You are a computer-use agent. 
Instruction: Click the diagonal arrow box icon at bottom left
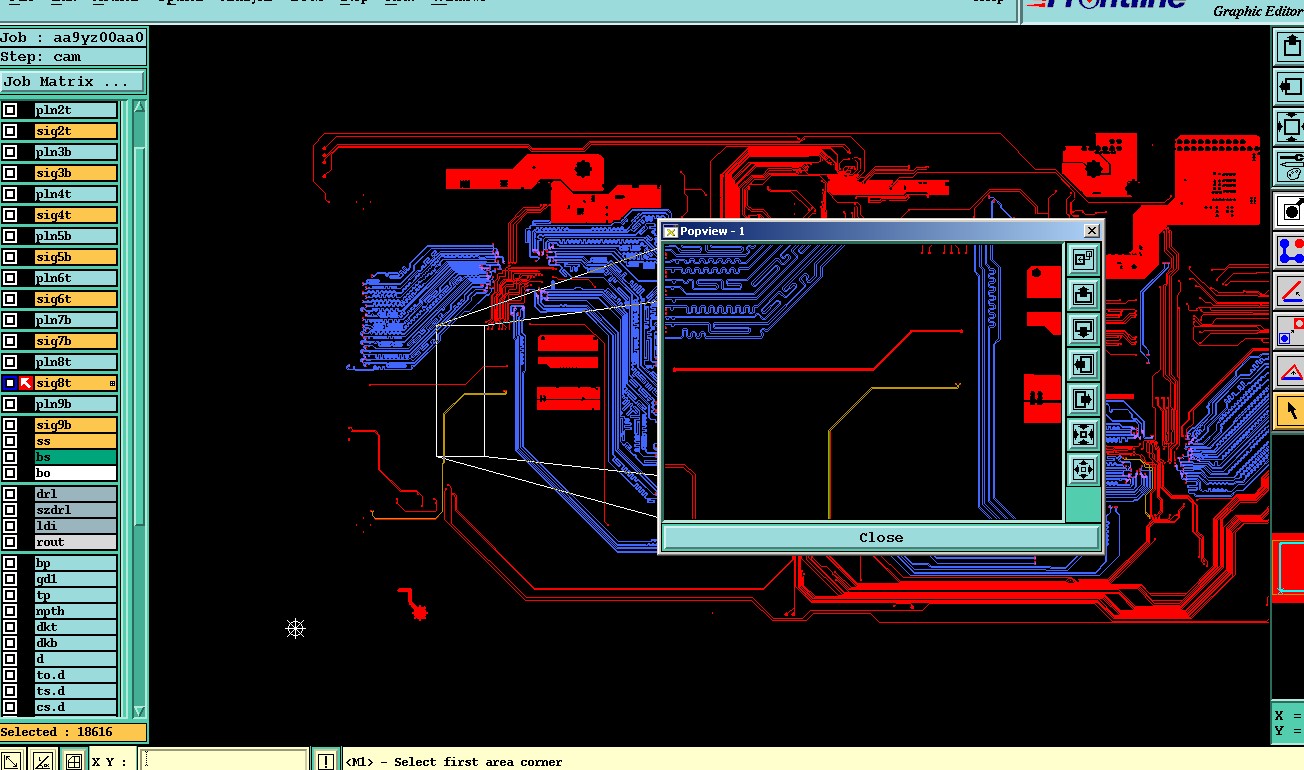pyautogui.click(x=12, y=761)
